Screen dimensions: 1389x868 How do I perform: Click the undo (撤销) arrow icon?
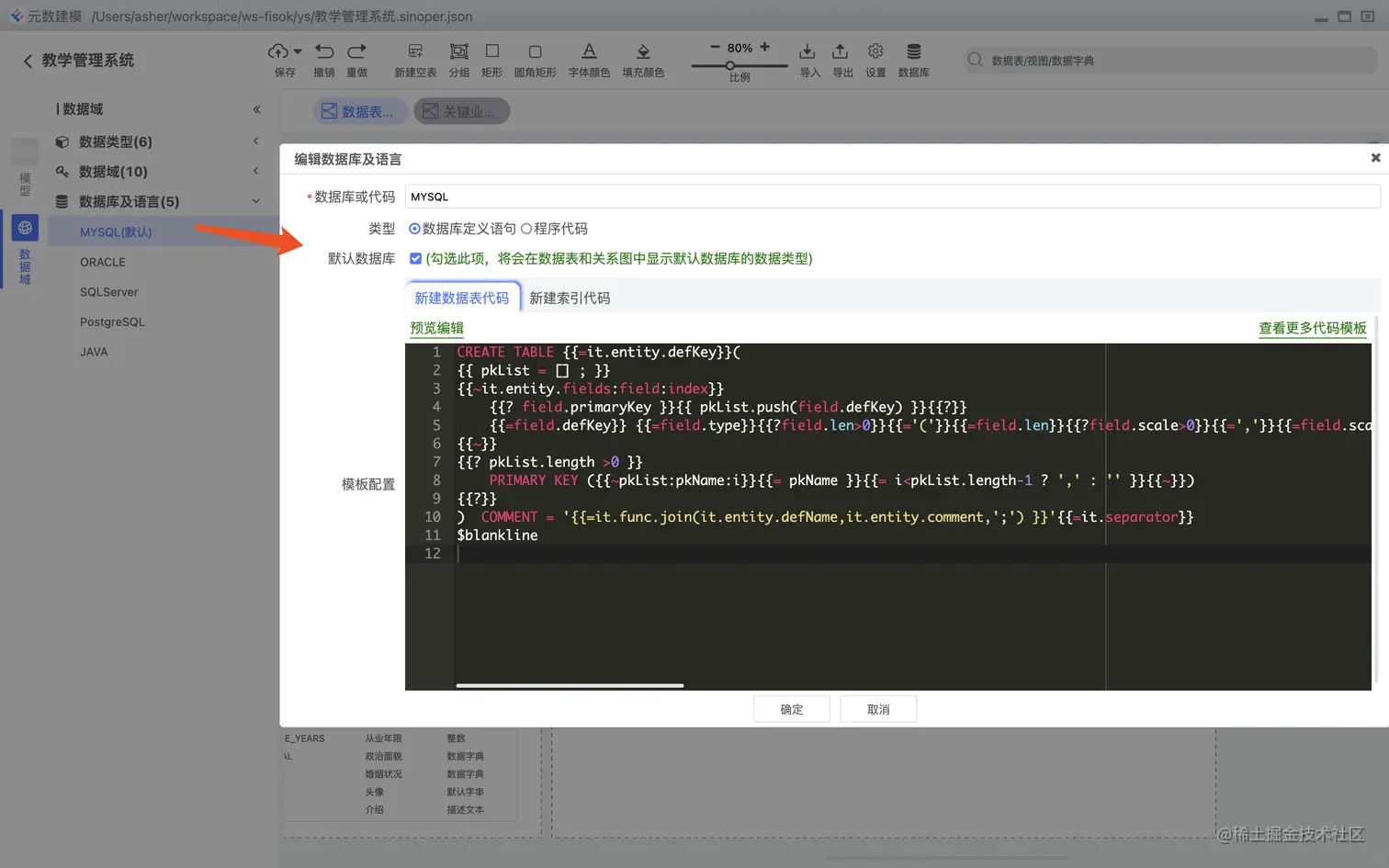[324, 51]
